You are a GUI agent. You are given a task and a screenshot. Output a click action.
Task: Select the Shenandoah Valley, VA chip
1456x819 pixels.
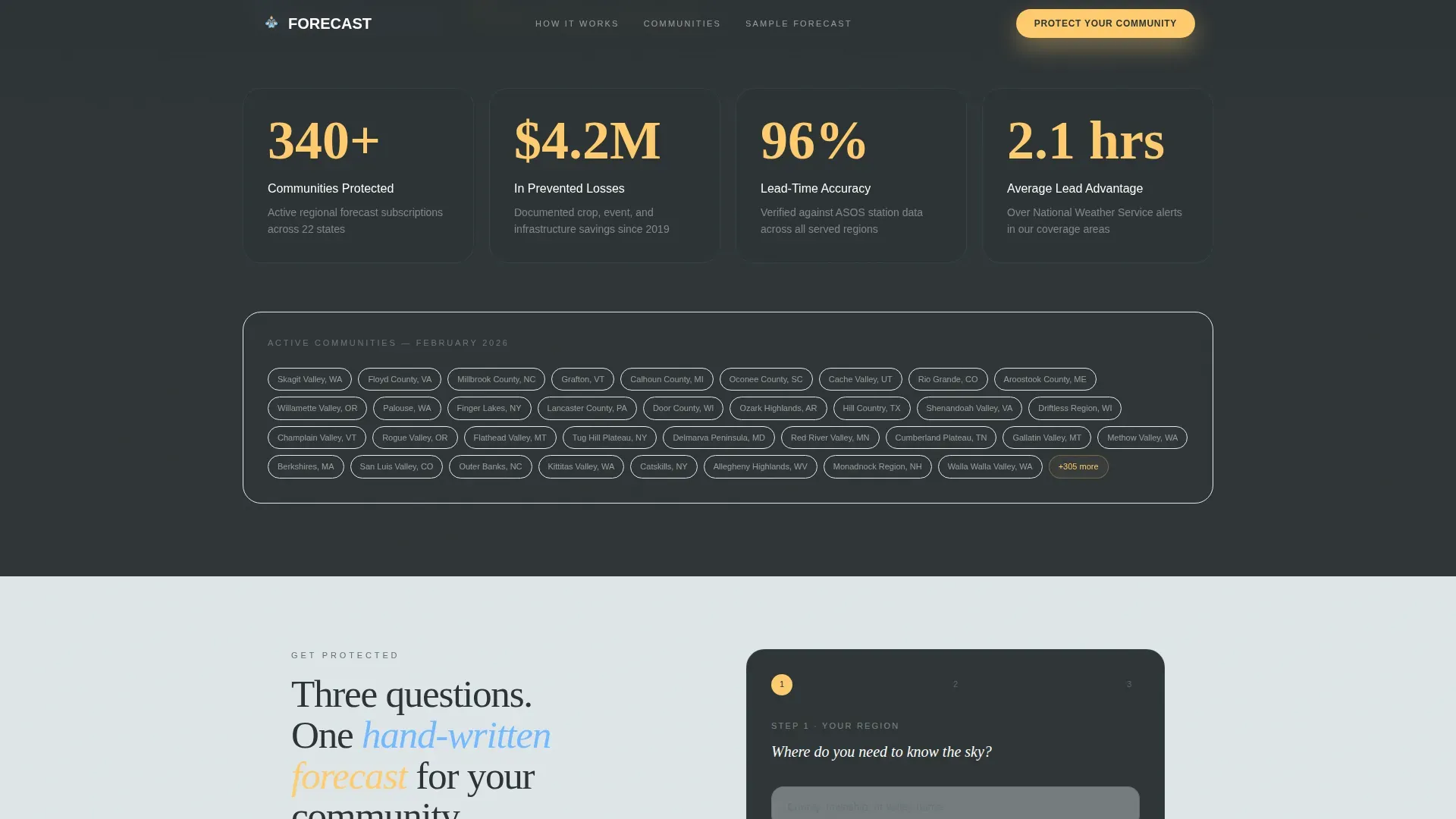click(x=969, y=408)
